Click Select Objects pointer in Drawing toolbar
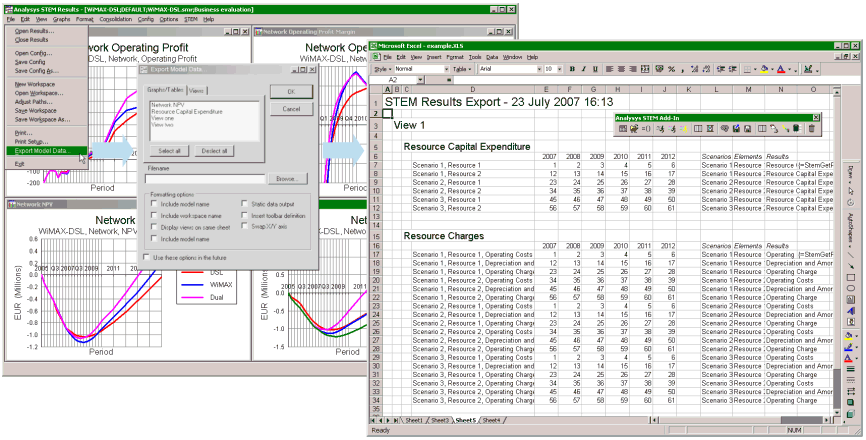 click(851, 191)
